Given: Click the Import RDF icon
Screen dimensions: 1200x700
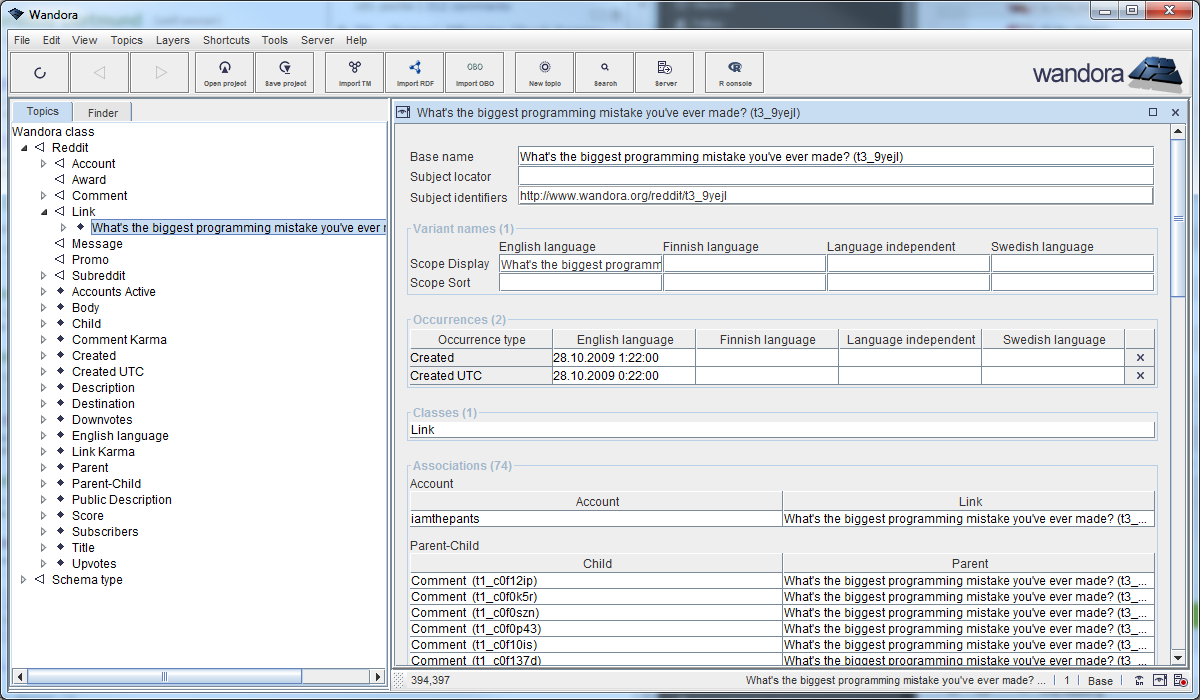Looking at the screenshot, I should [x=415, y=73].
